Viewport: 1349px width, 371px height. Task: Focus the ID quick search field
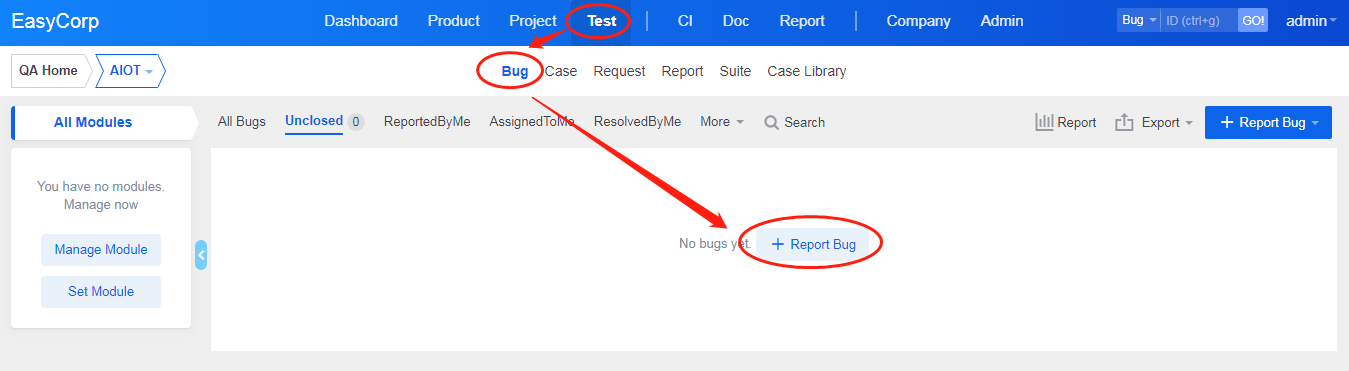[1199, 21]
